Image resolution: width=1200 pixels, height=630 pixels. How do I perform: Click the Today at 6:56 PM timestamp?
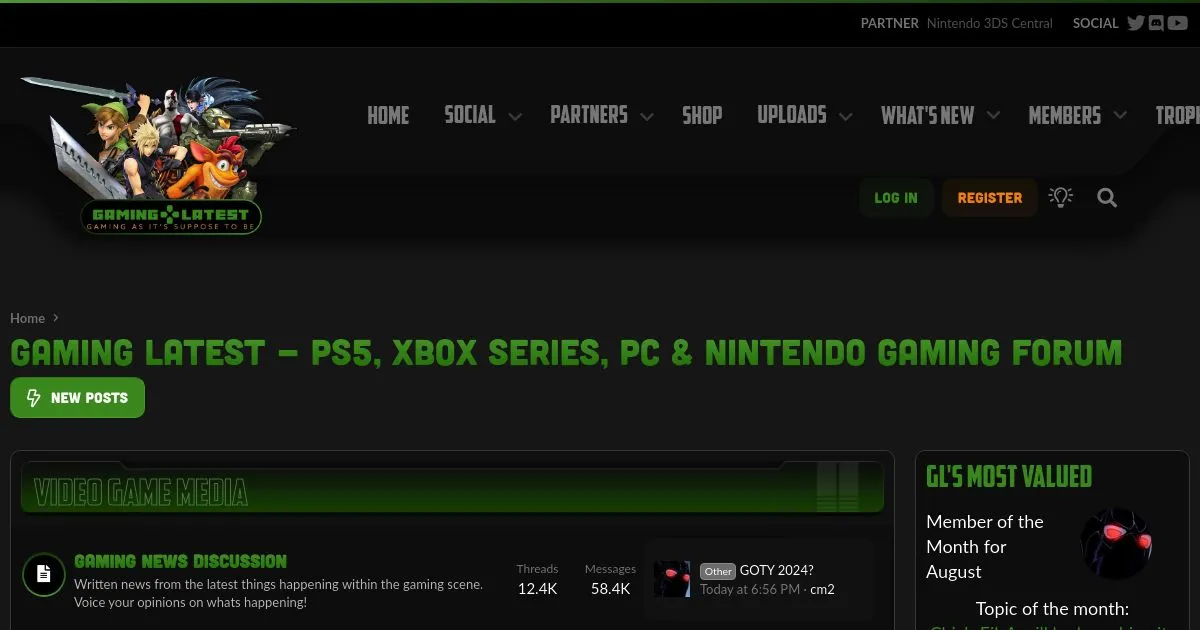(x=750, y=590)
